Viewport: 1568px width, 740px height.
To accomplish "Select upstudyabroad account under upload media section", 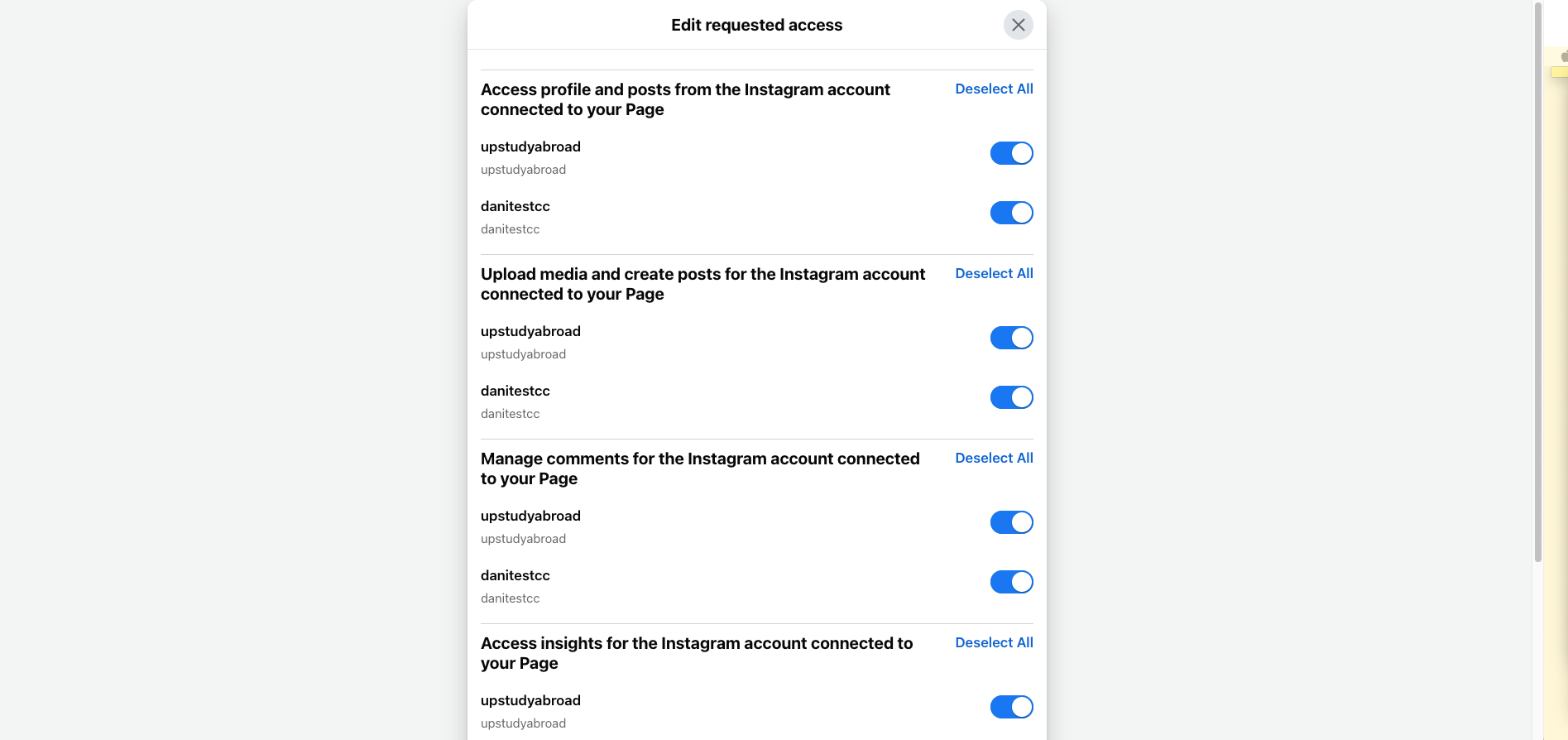I will coord(530,331).
